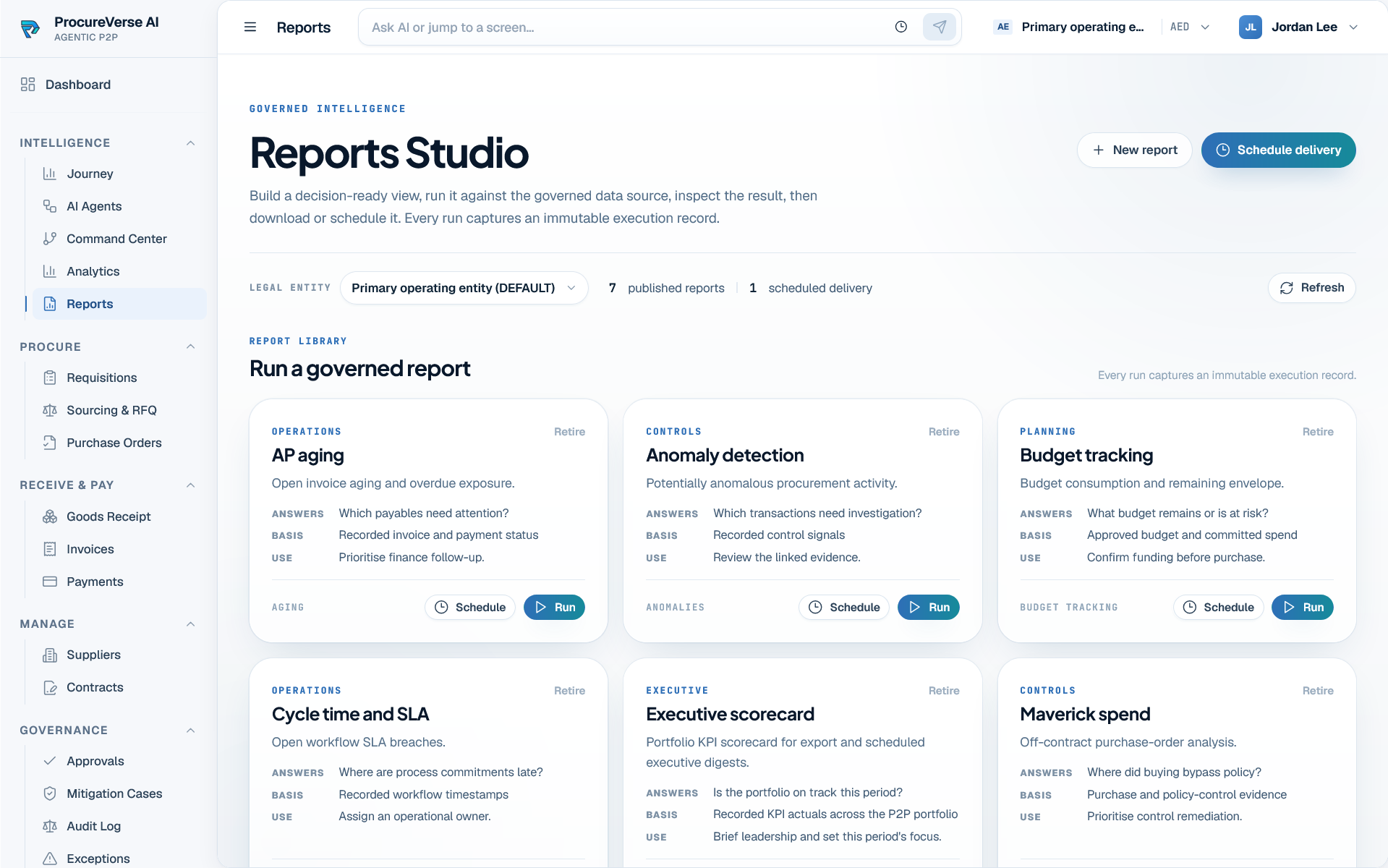Viewport: 1388px width, 868px height.
Task: Click the AP aging card title
Action: pyautogui.click(x=308, y=456)
